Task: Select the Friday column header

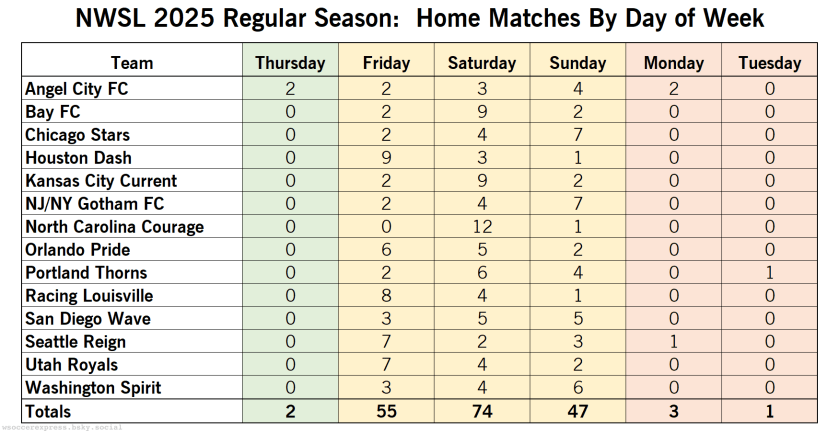Action: [386, 63]
